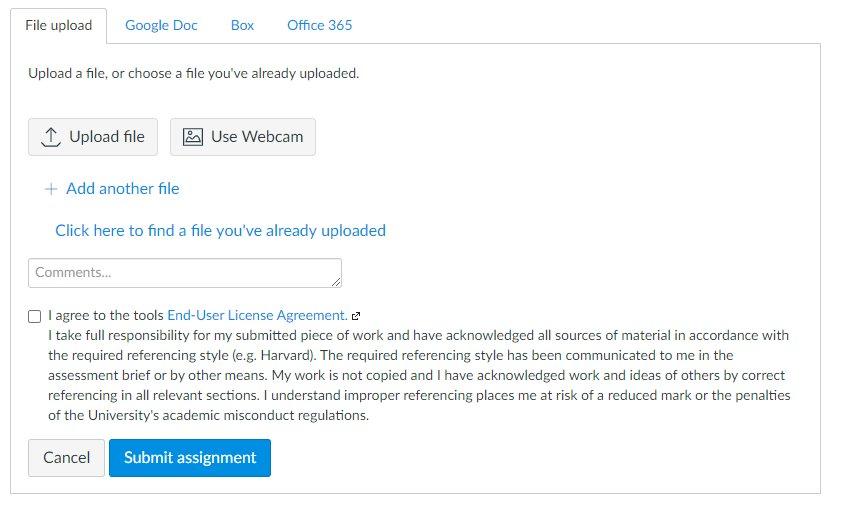This screenshot has height=514, width=843.
Task: Click the Use Webcam button
Action: tap(243, 137)
